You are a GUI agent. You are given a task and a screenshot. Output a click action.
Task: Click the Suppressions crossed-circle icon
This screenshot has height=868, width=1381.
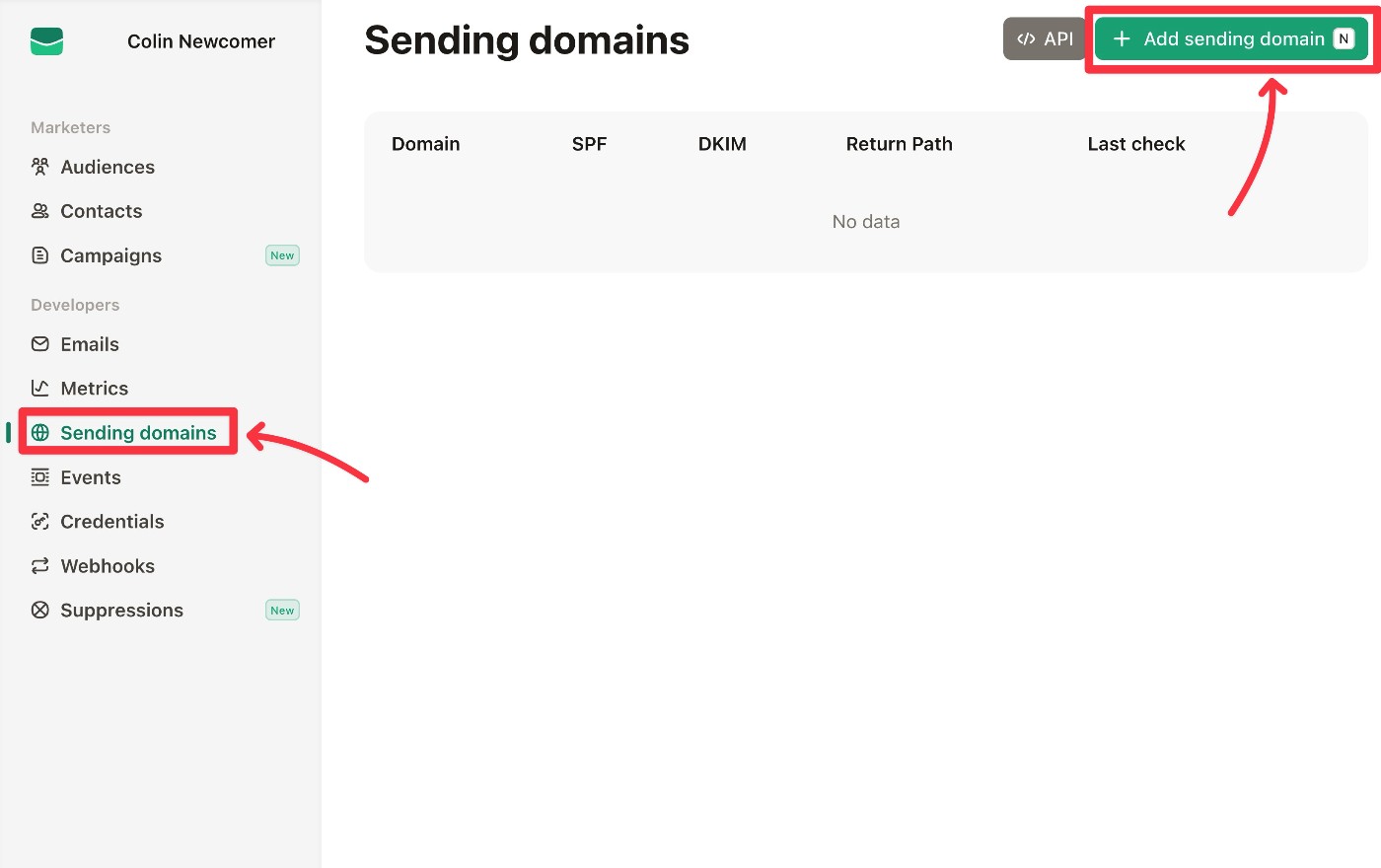40,611
